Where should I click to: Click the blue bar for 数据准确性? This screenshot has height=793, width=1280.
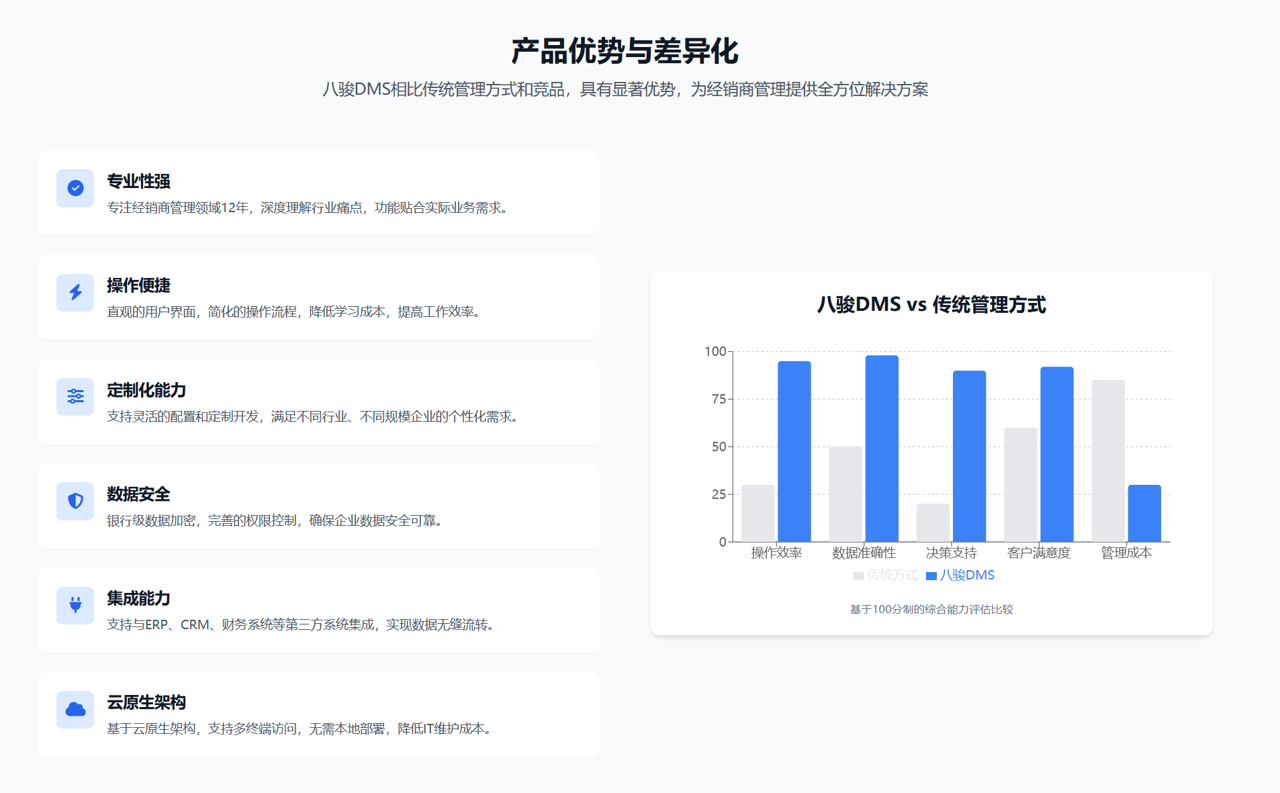(x=882, y=448)
